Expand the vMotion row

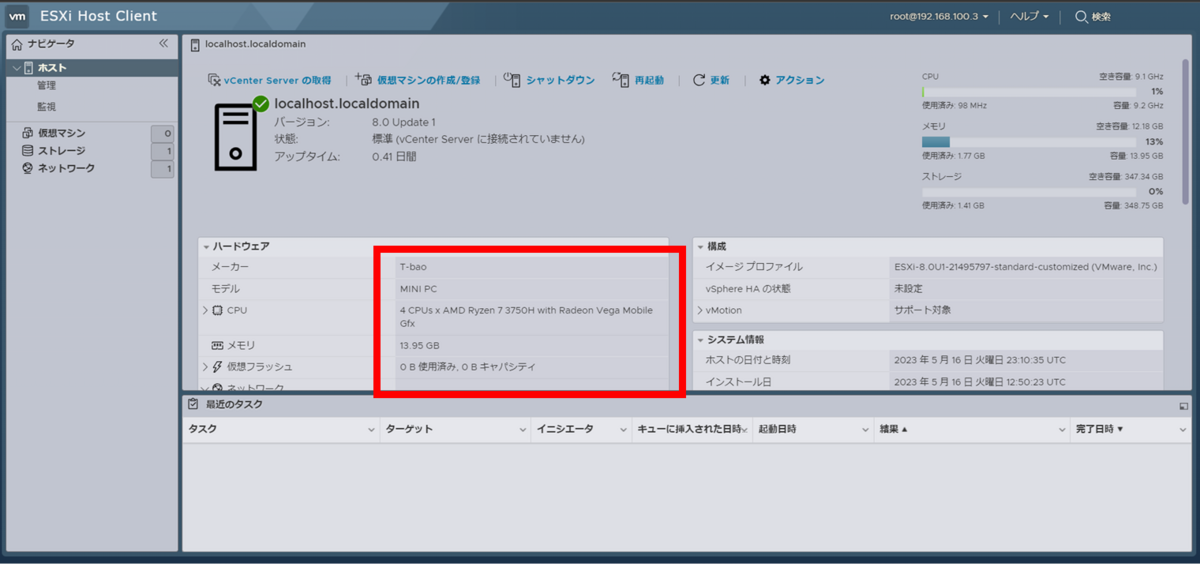pos(700,310)
